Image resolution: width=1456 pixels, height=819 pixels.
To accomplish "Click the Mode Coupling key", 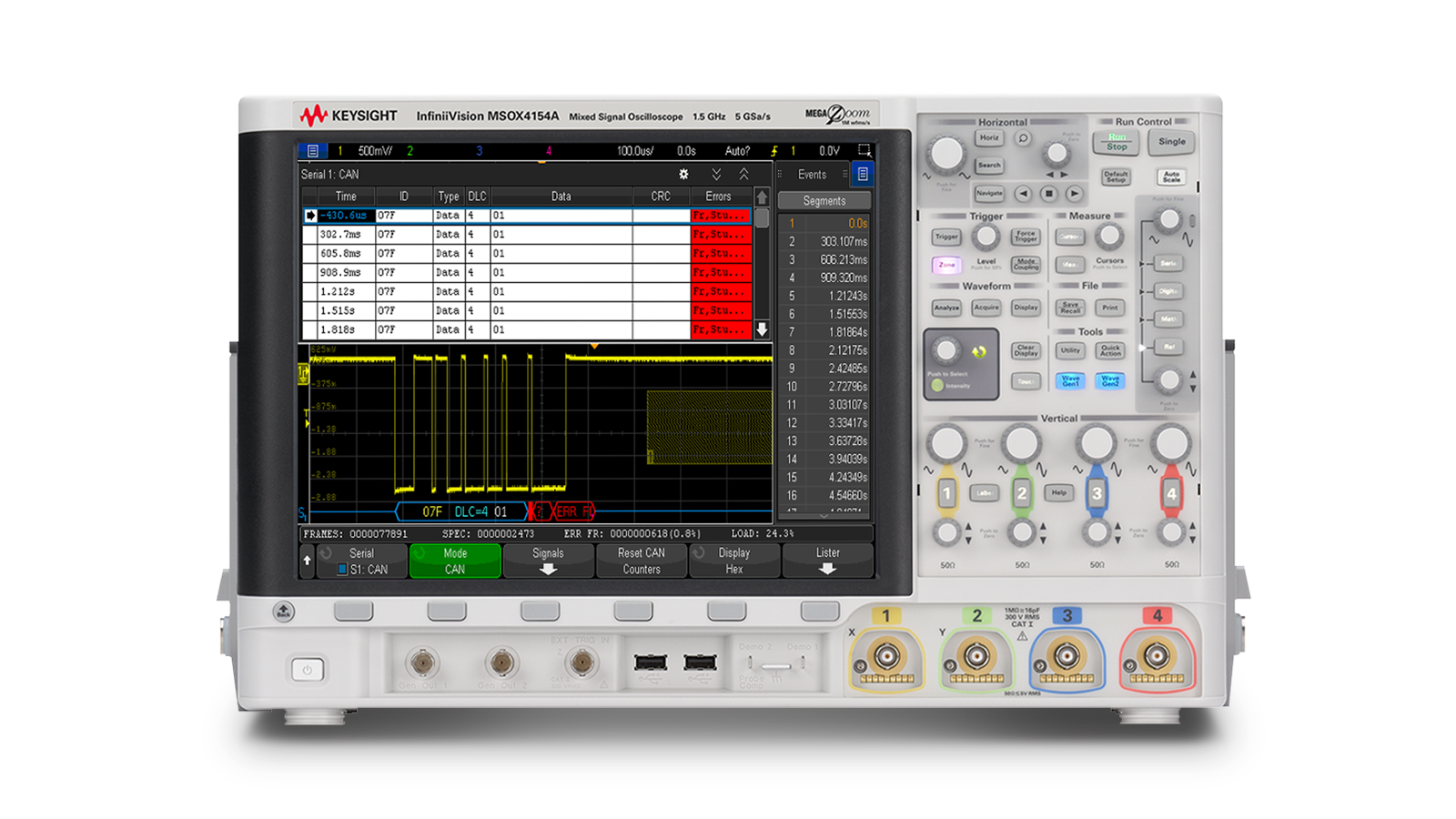I will 1026,265.
